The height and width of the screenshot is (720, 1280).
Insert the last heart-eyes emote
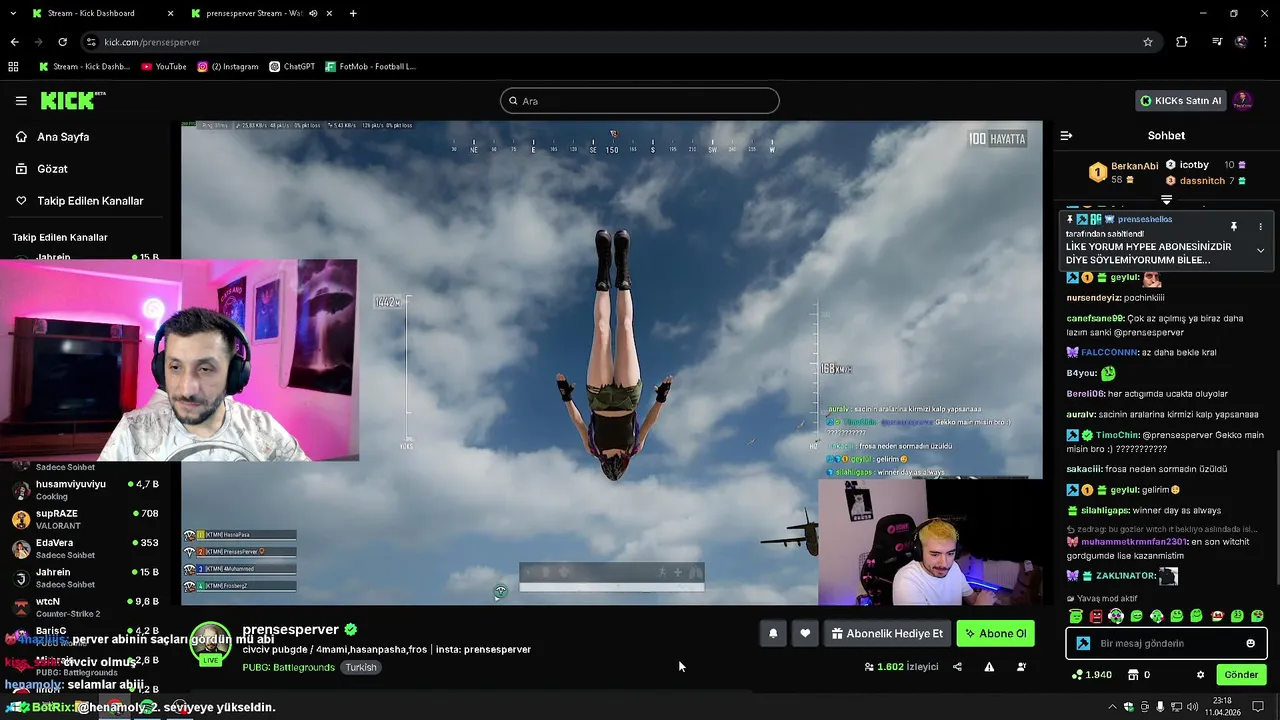tap(1257, 616)
